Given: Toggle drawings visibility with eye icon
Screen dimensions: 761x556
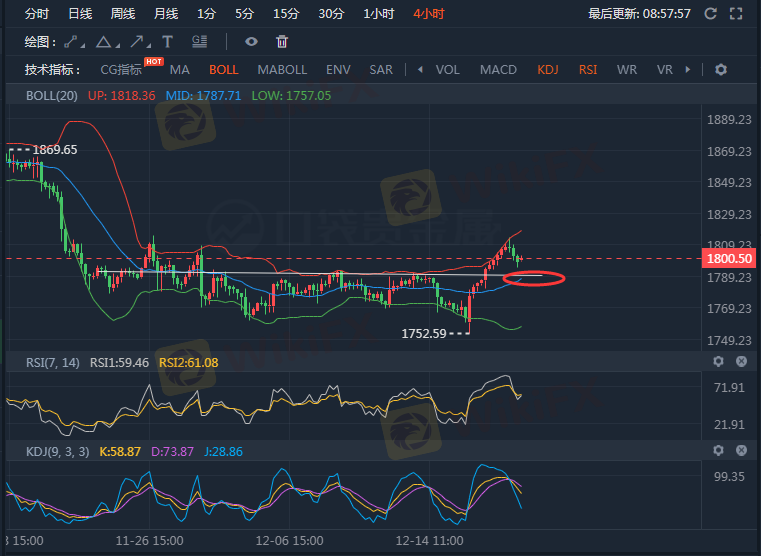Looking at the screenshot, I should pyautogui.click(x=251, y=42).
